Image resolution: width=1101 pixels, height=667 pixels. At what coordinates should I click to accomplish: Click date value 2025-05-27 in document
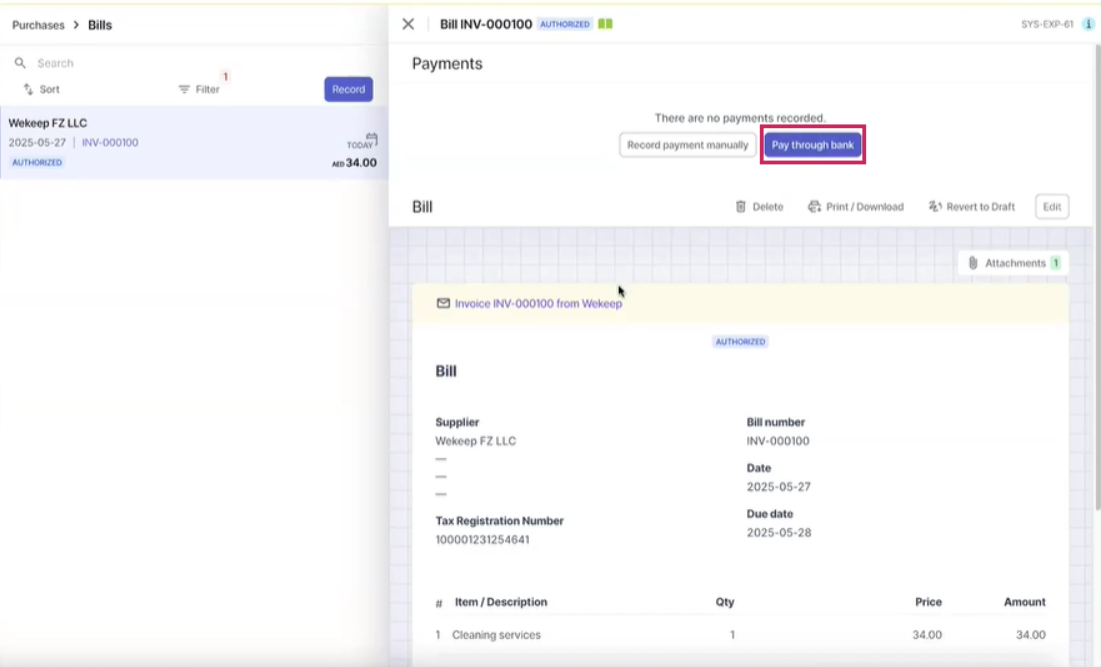779,487
